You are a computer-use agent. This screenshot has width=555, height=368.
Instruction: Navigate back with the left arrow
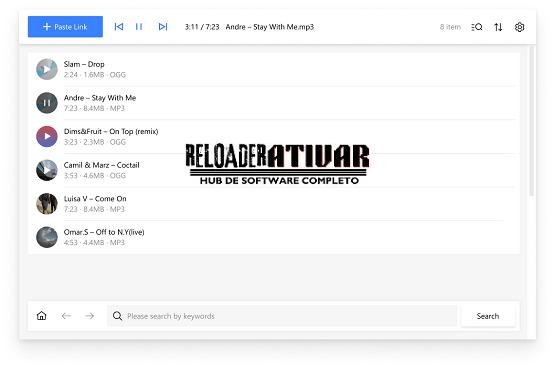click(66, 316)
